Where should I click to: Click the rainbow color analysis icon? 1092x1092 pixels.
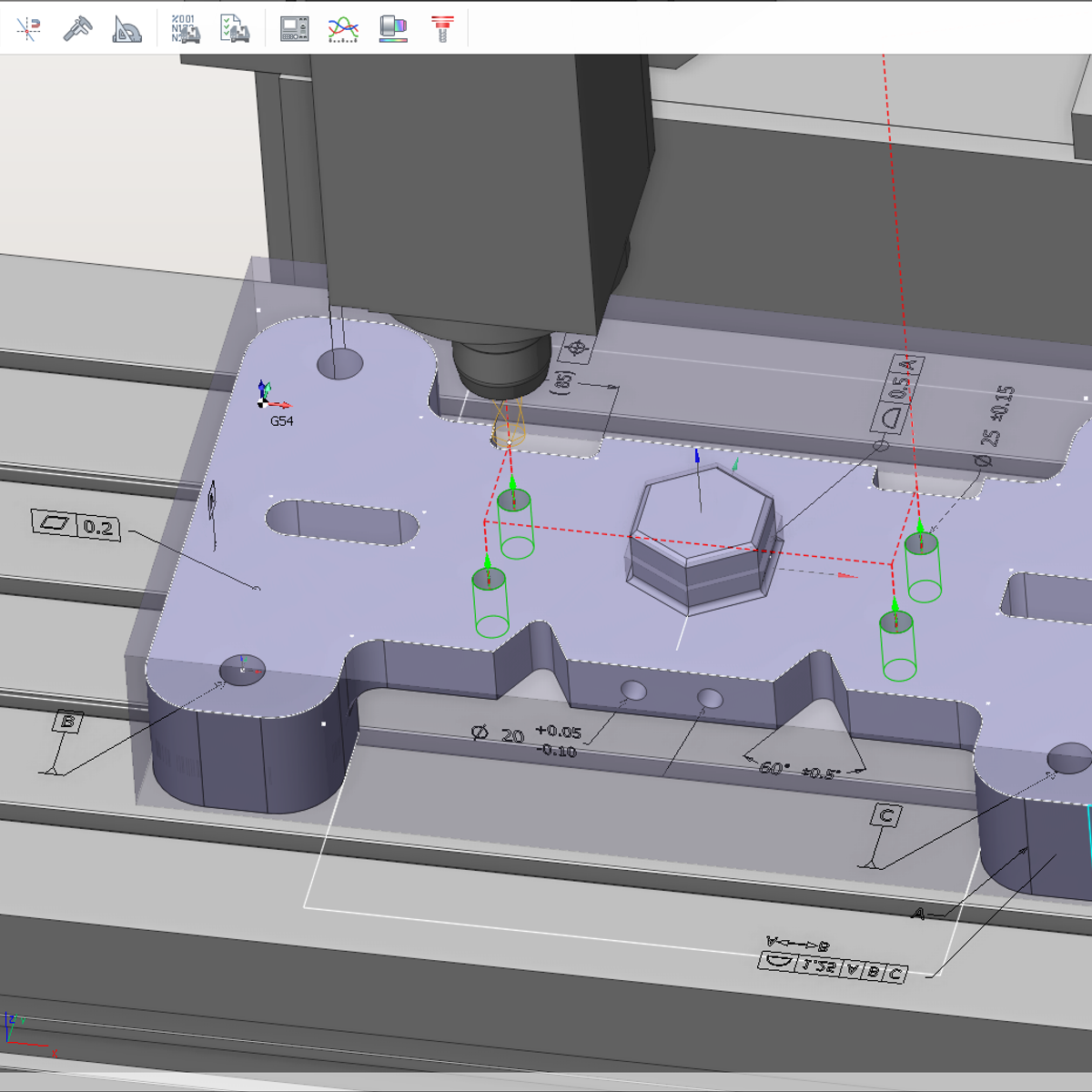[393, 29]
